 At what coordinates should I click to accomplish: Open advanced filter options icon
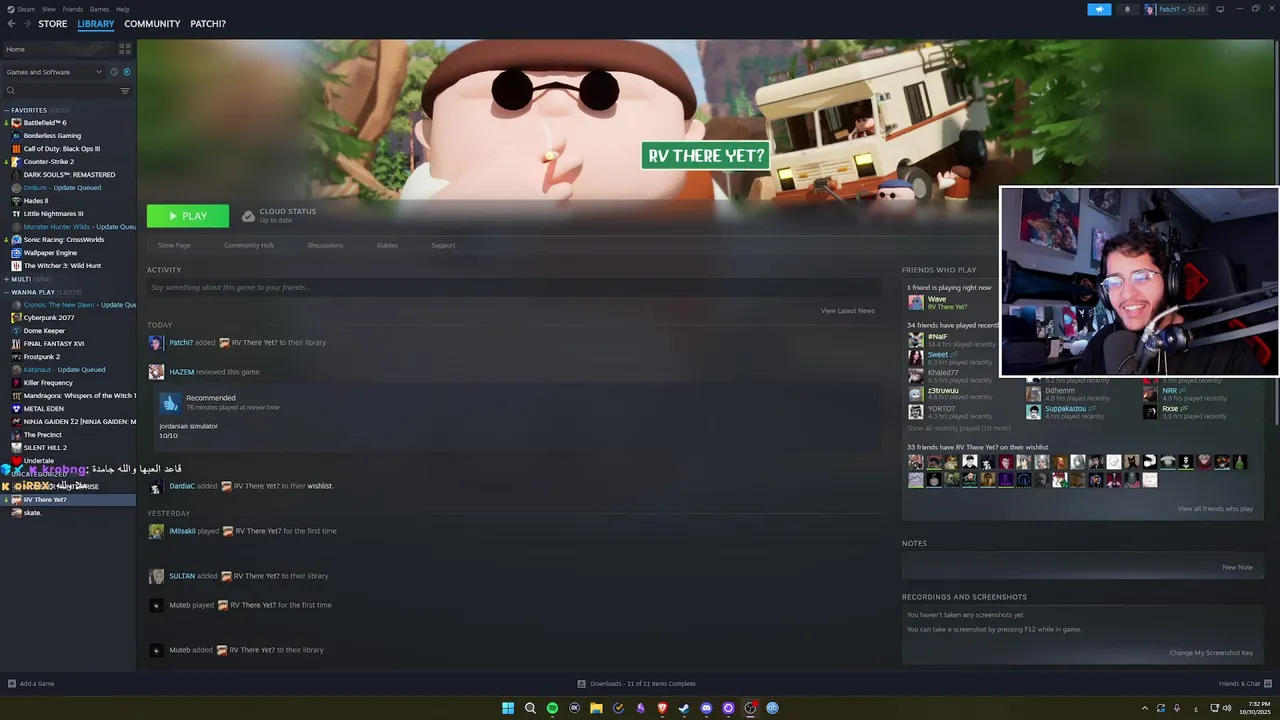pos(125,91)
